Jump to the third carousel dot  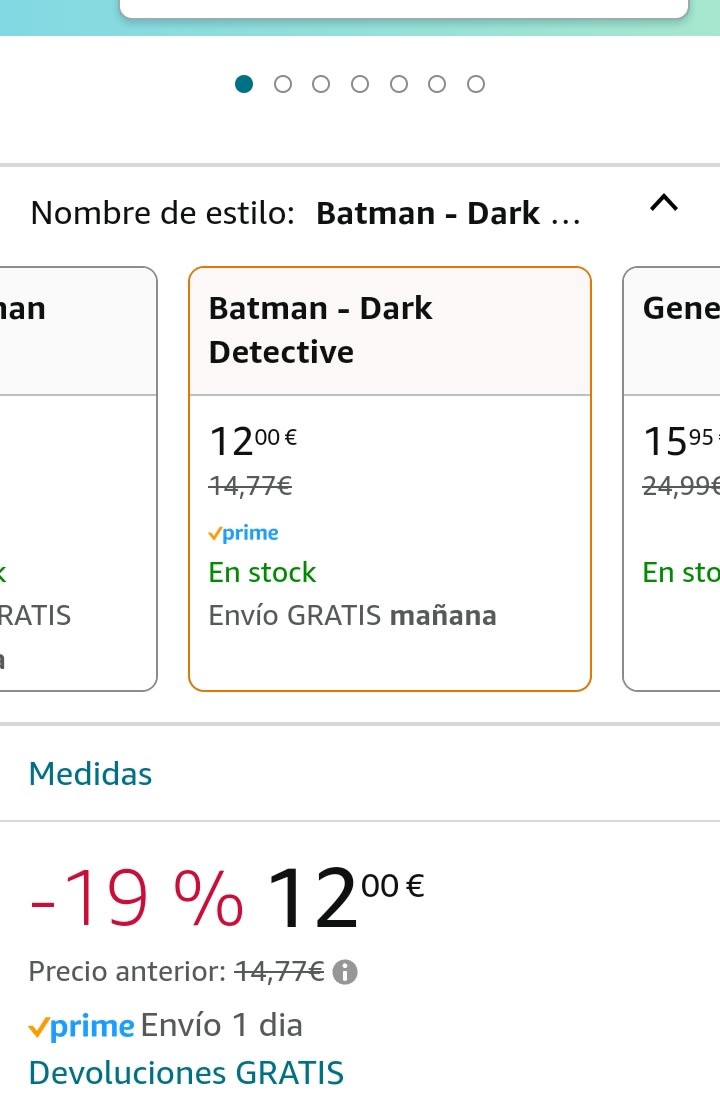321,84
